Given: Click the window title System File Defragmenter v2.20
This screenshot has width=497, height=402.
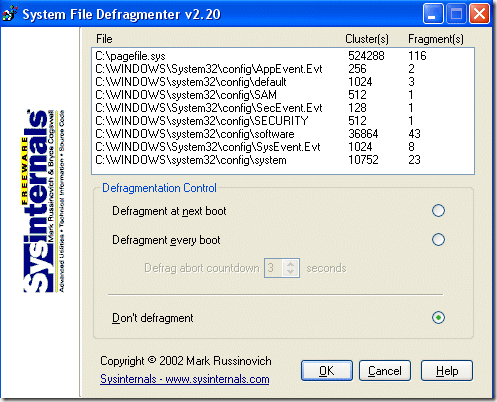Looking at the screenshot, I should pos(121,14).
